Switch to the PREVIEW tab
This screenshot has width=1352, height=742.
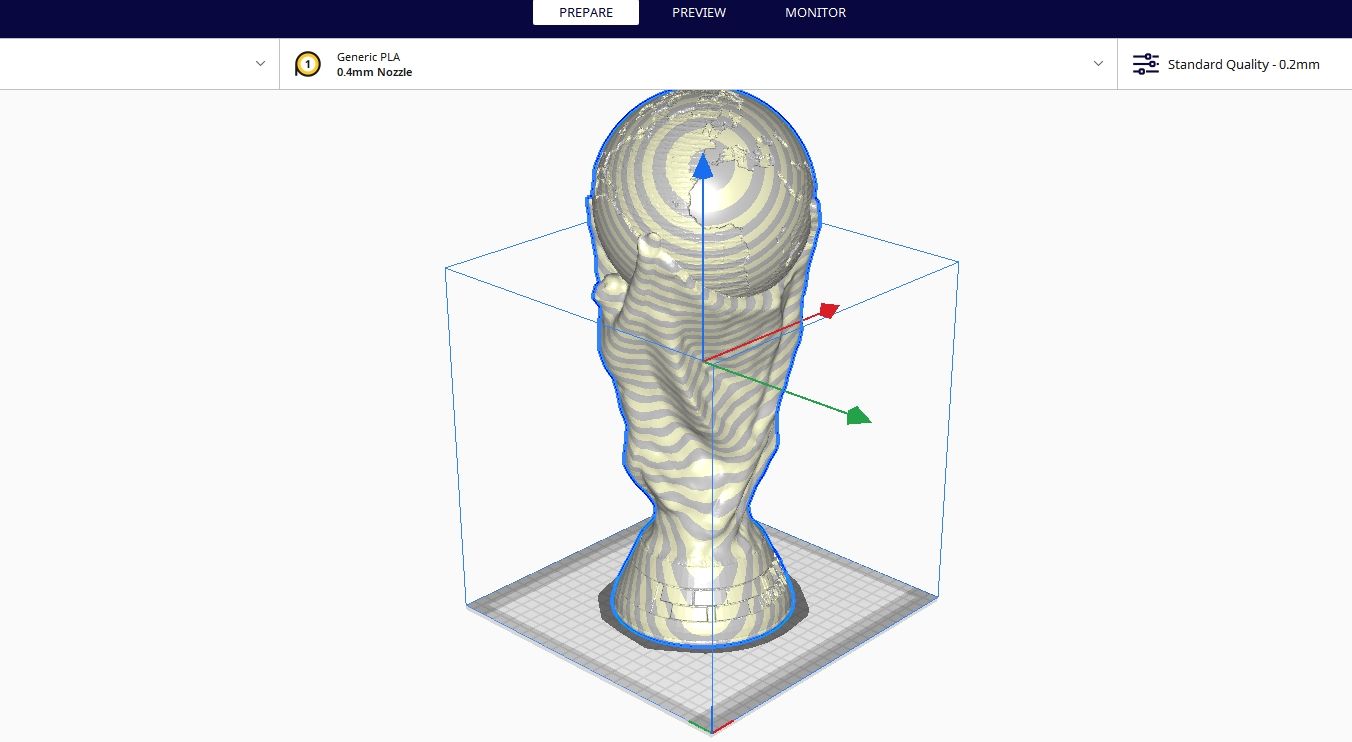coord(698,12)
